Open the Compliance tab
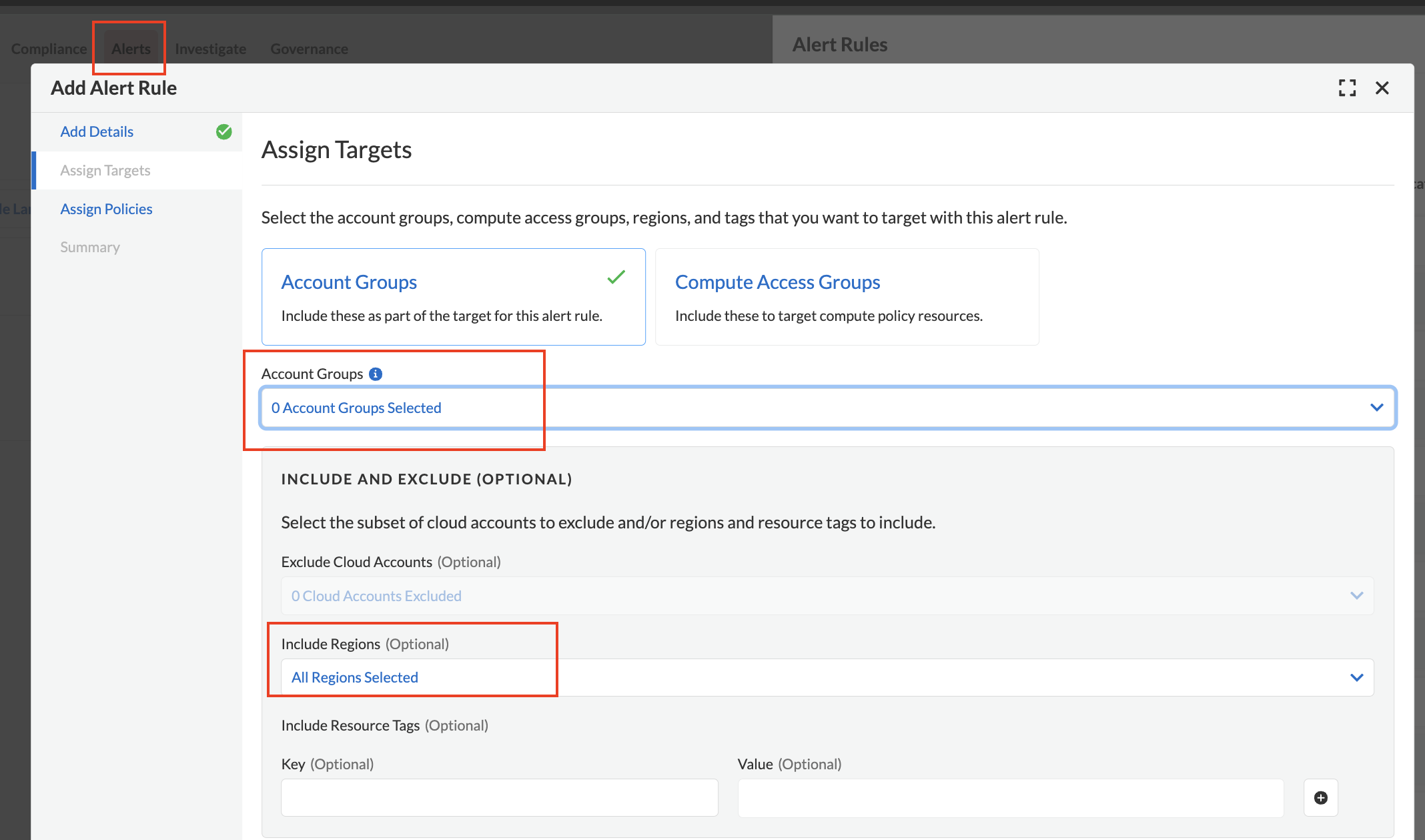 [49, 49]
